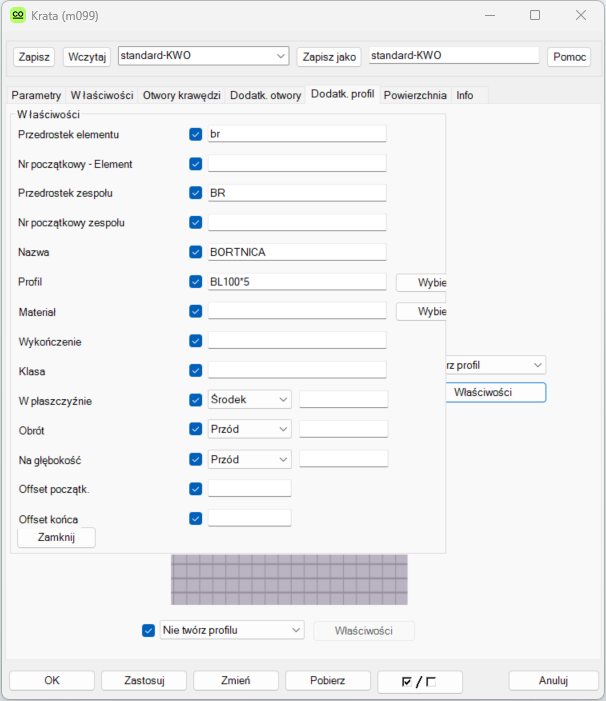Expand the Obrót dropdown

pos(249,430)
